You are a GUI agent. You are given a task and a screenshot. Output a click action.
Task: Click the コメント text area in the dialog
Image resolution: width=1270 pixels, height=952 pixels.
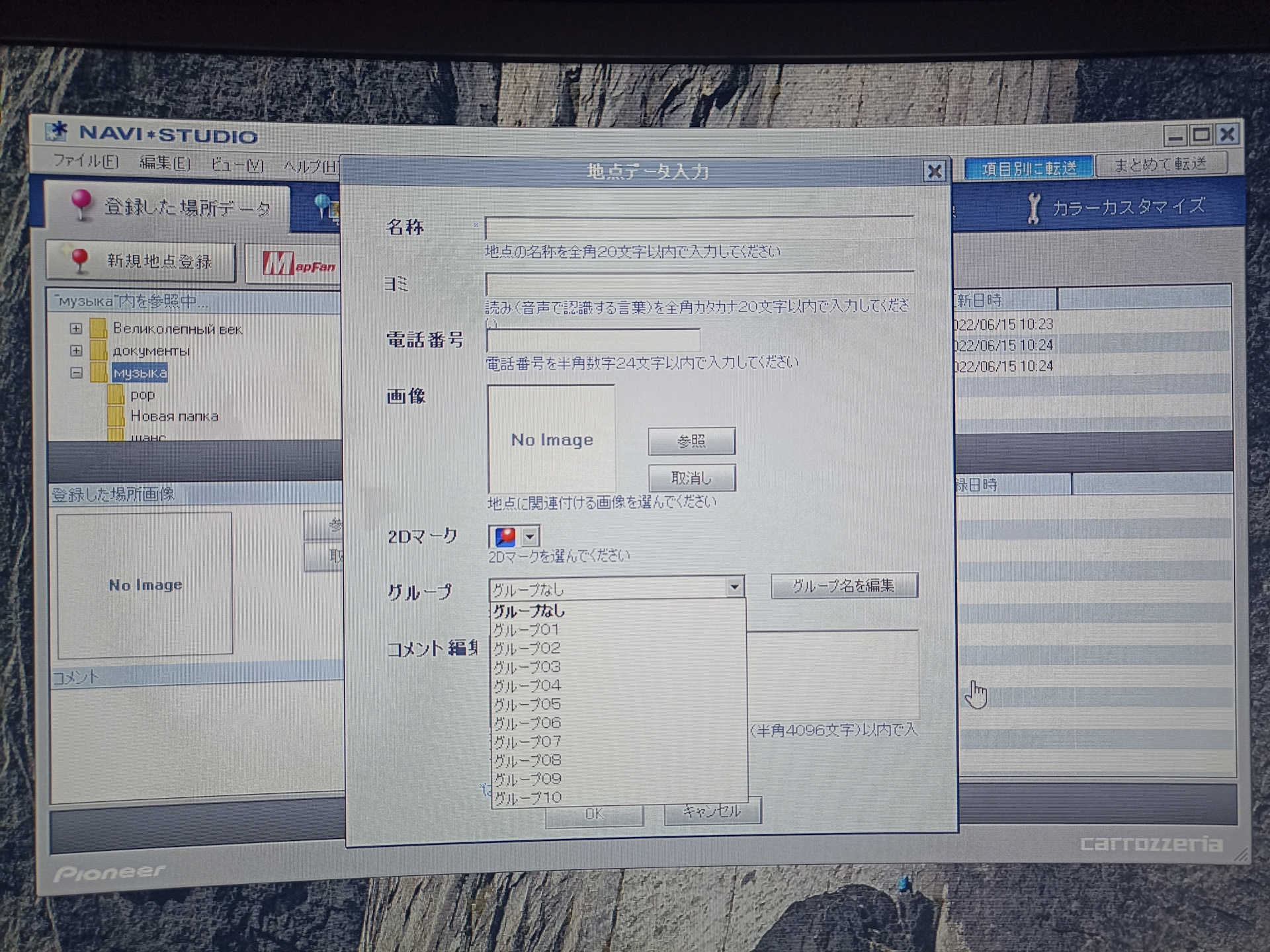(x=832, y=674)
